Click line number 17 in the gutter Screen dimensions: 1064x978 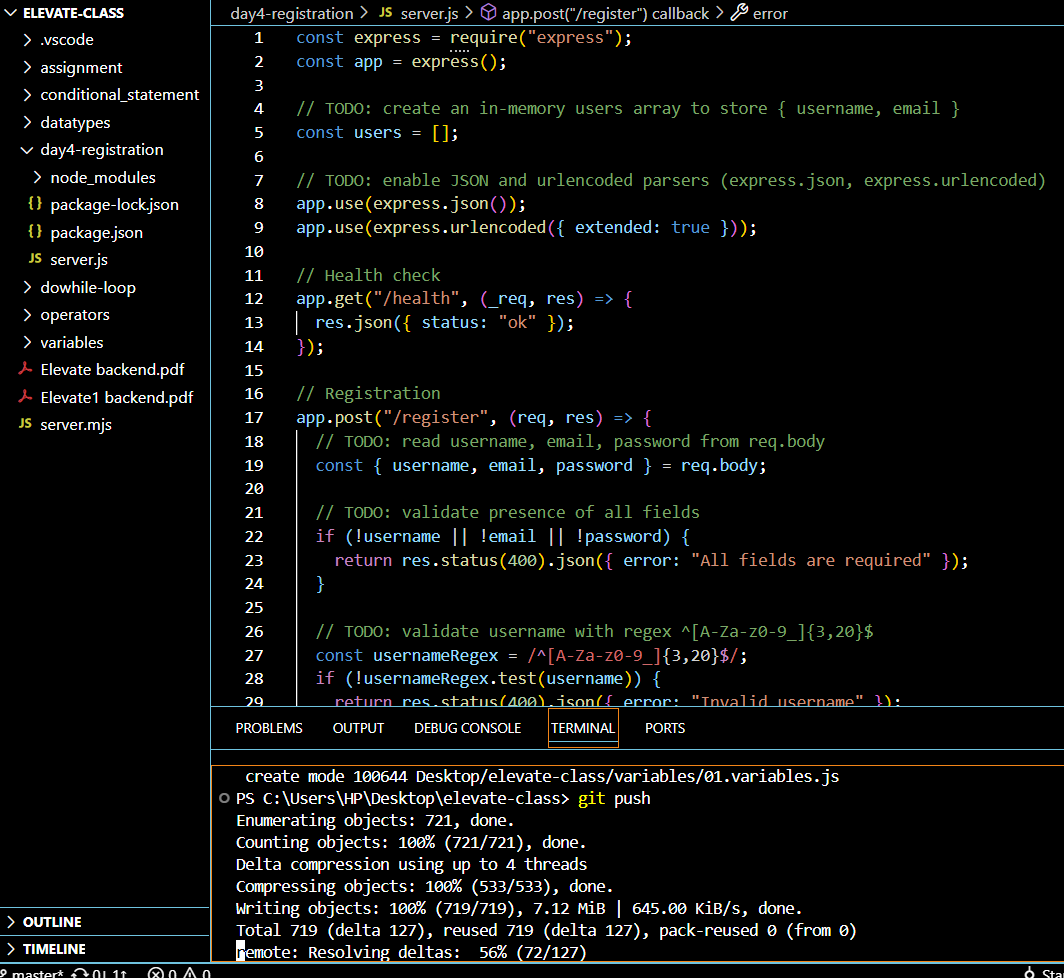point(254,417)
